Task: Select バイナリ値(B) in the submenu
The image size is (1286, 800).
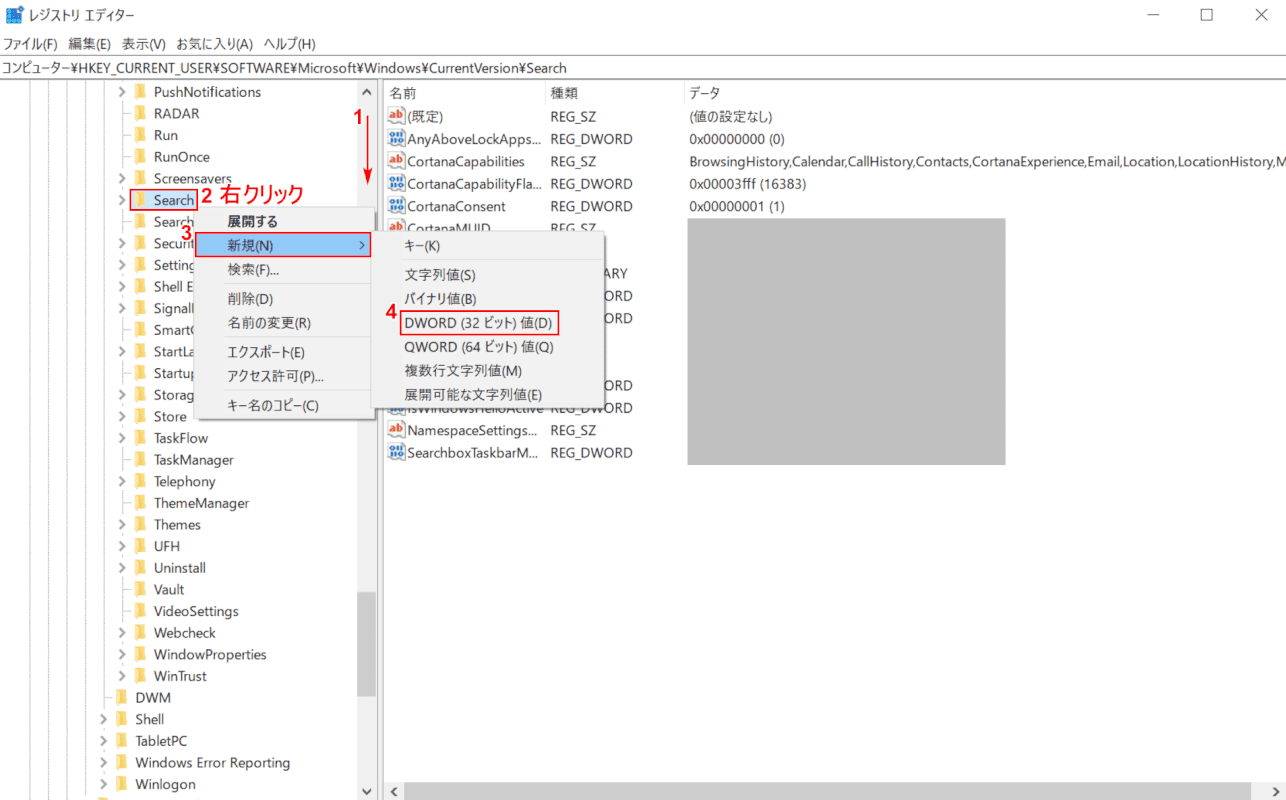Action: [x=487, y=299]
